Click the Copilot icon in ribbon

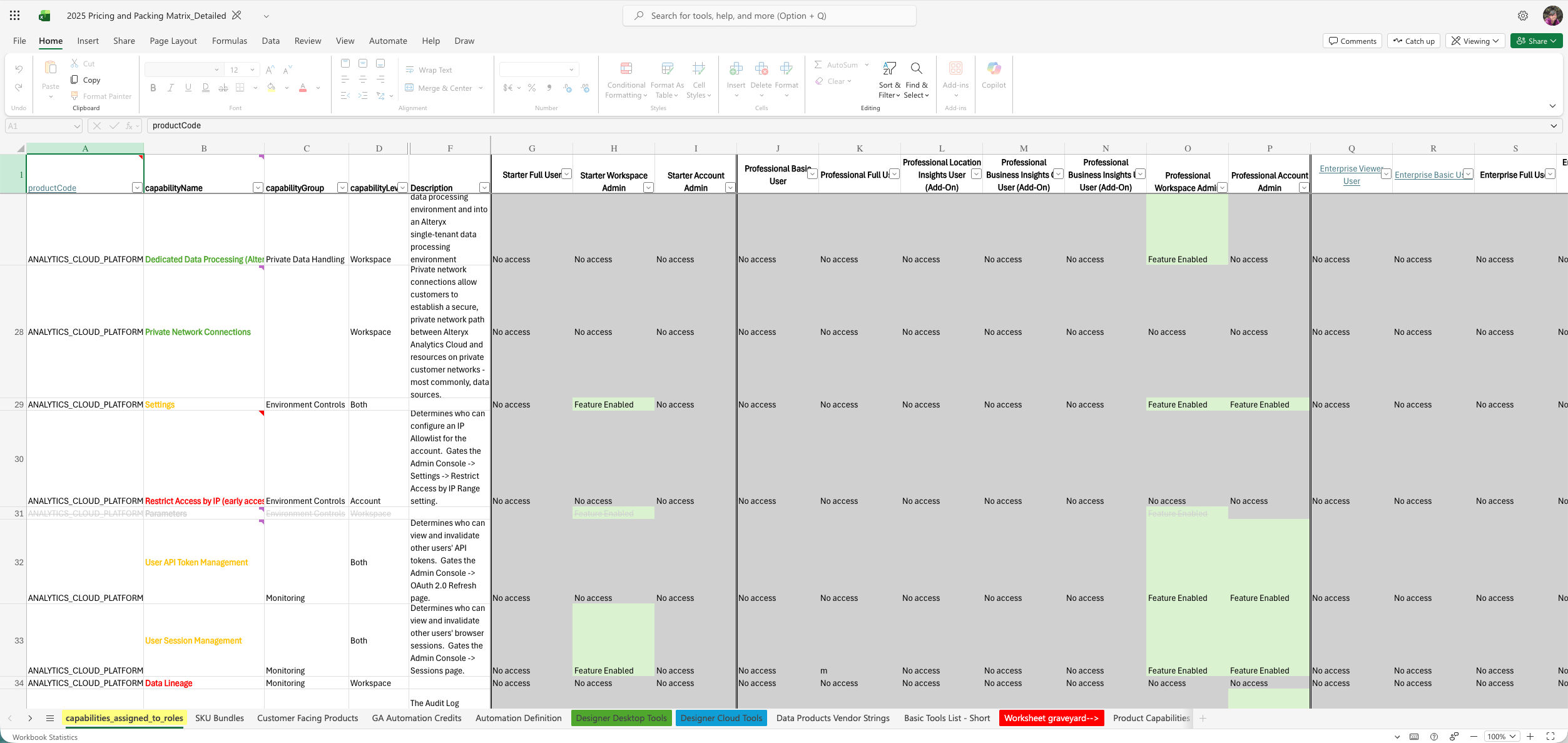click(x=994, y=69)
